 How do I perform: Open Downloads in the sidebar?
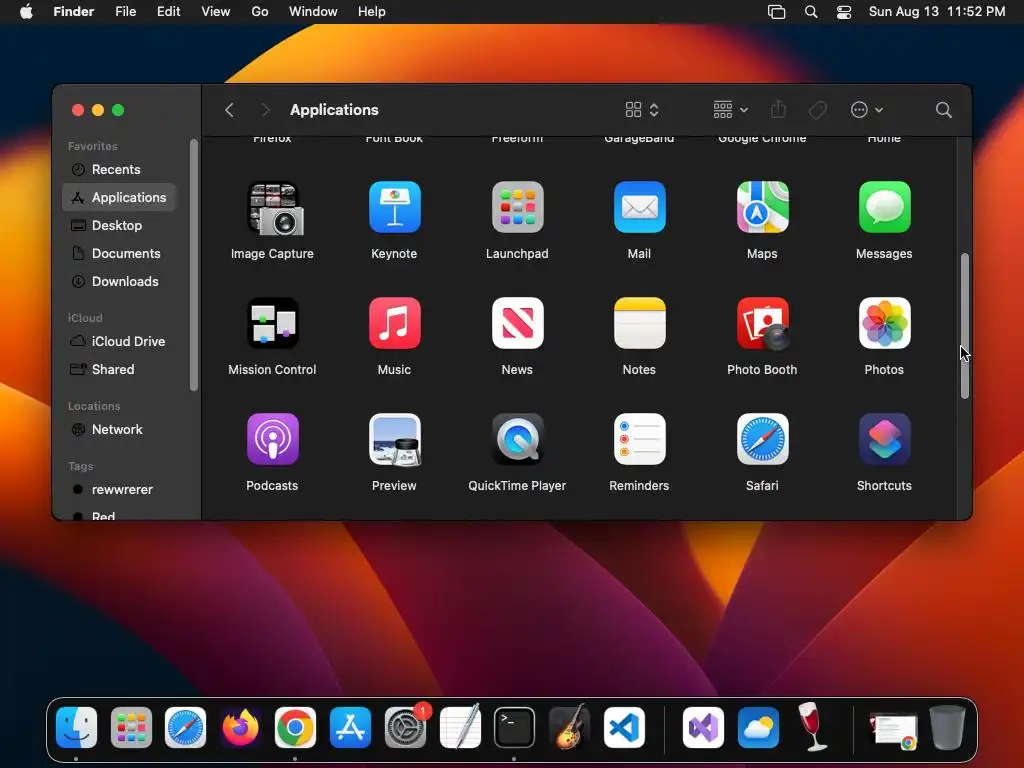[119, 281]
